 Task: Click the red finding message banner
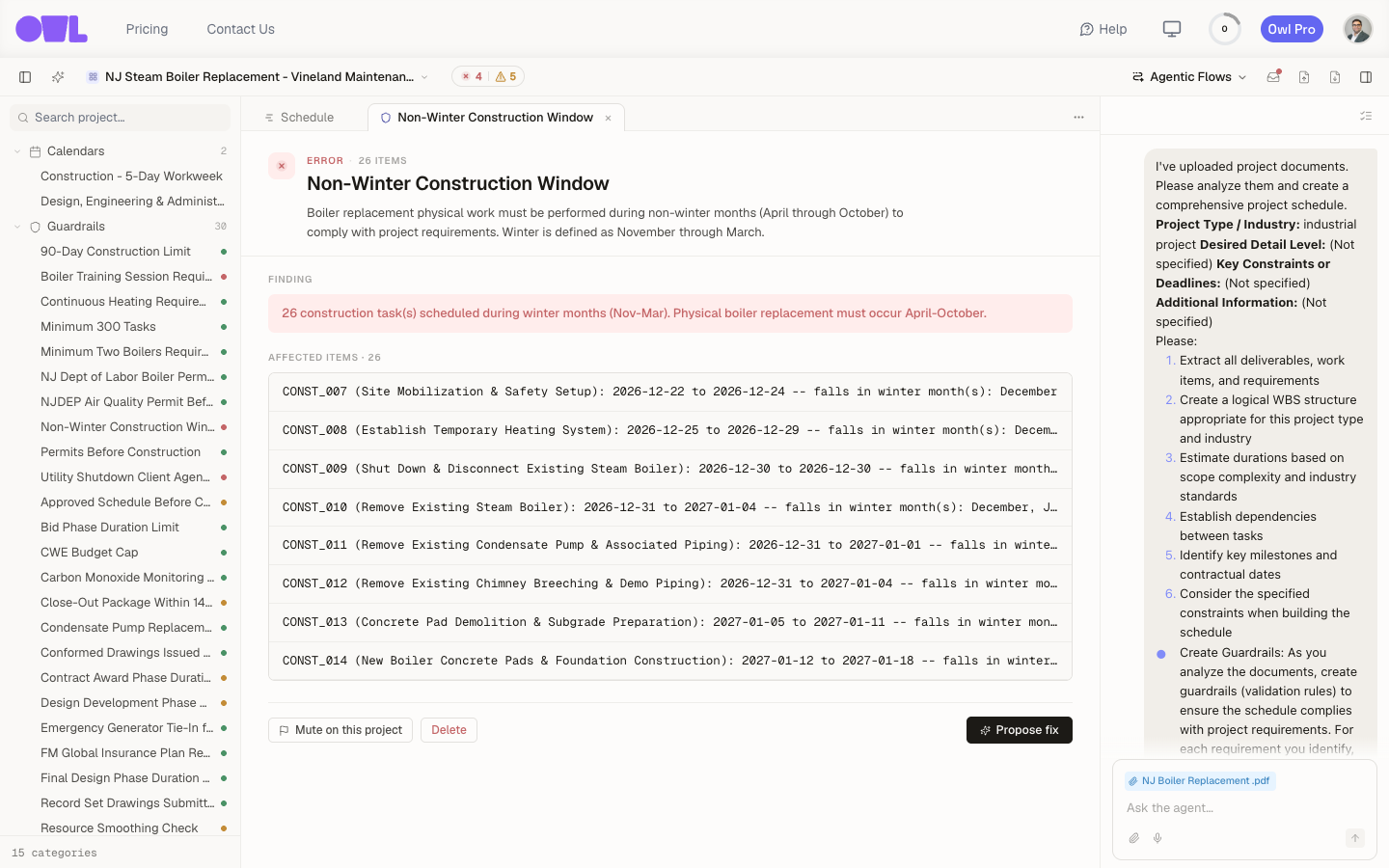click(x=670, y=313)
